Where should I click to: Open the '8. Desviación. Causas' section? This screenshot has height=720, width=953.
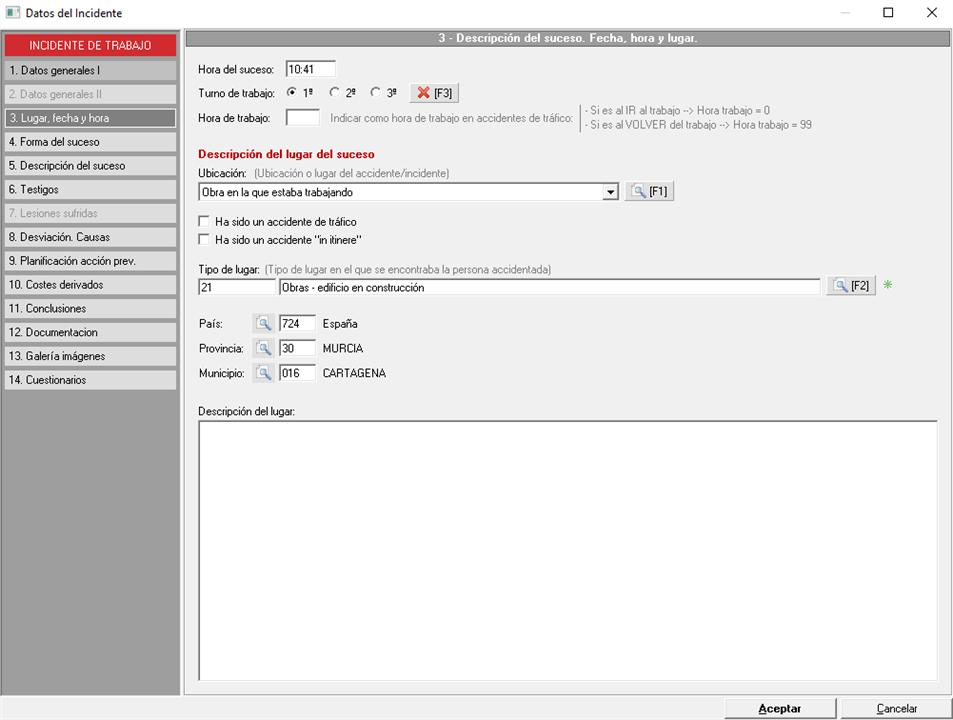pos(90,237)
